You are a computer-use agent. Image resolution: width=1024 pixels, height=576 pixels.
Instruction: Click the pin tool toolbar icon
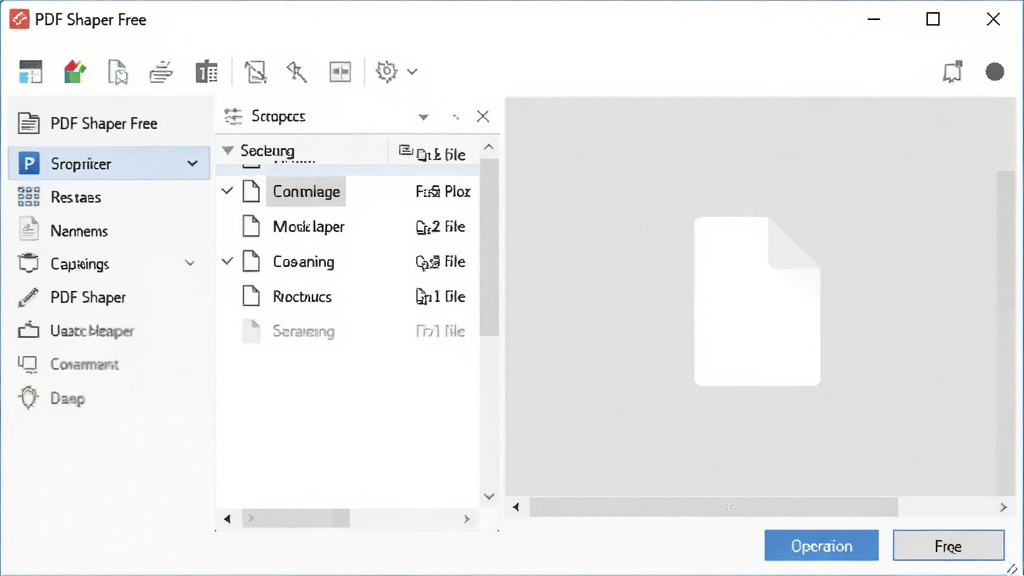tap(296, 72)
